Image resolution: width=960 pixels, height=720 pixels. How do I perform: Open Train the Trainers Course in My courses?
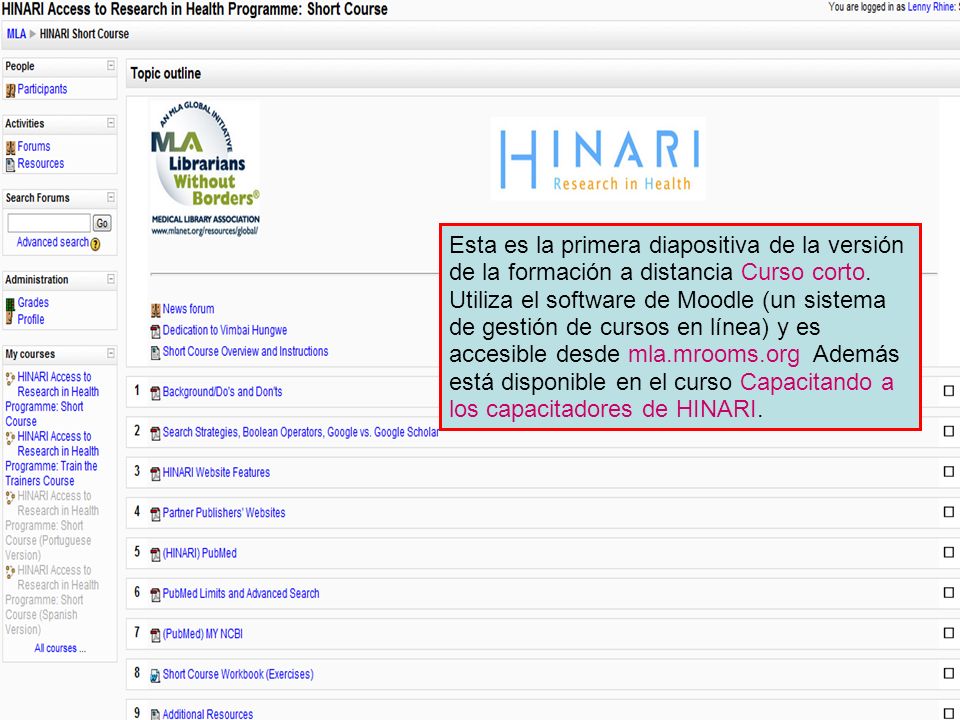52,459
